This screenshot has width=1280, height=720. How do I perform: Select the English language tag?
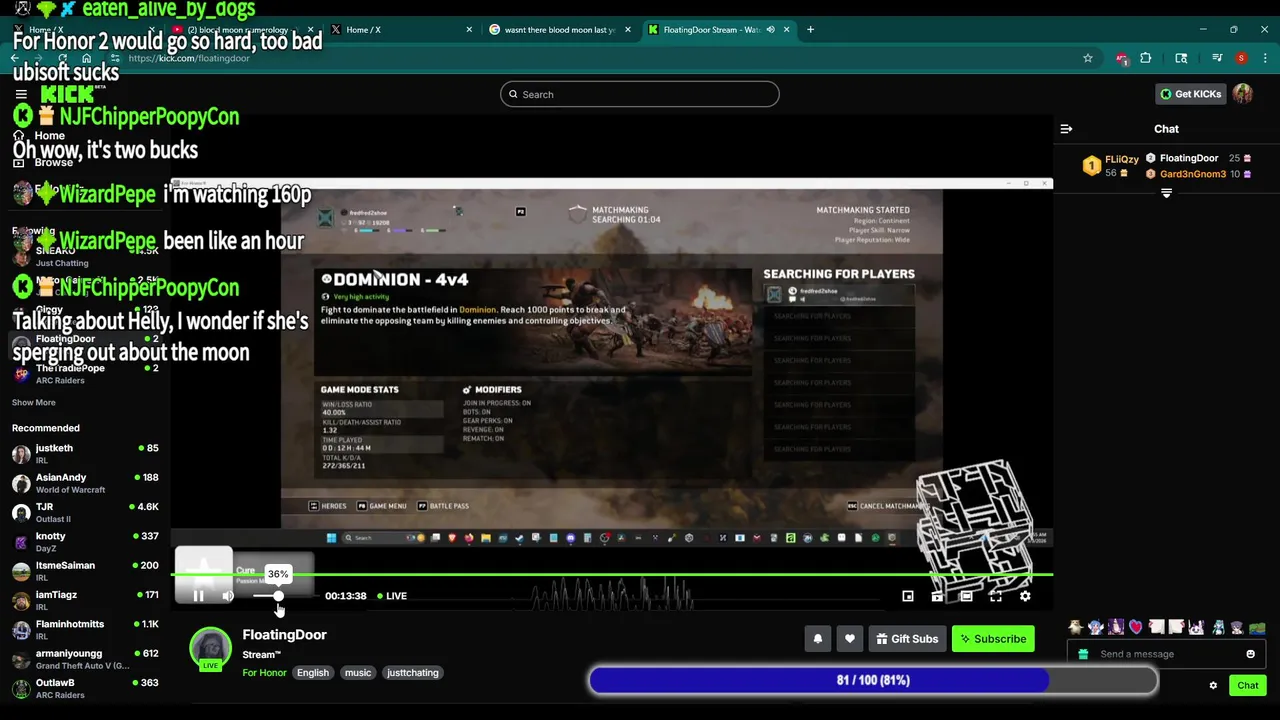(313, 673)
